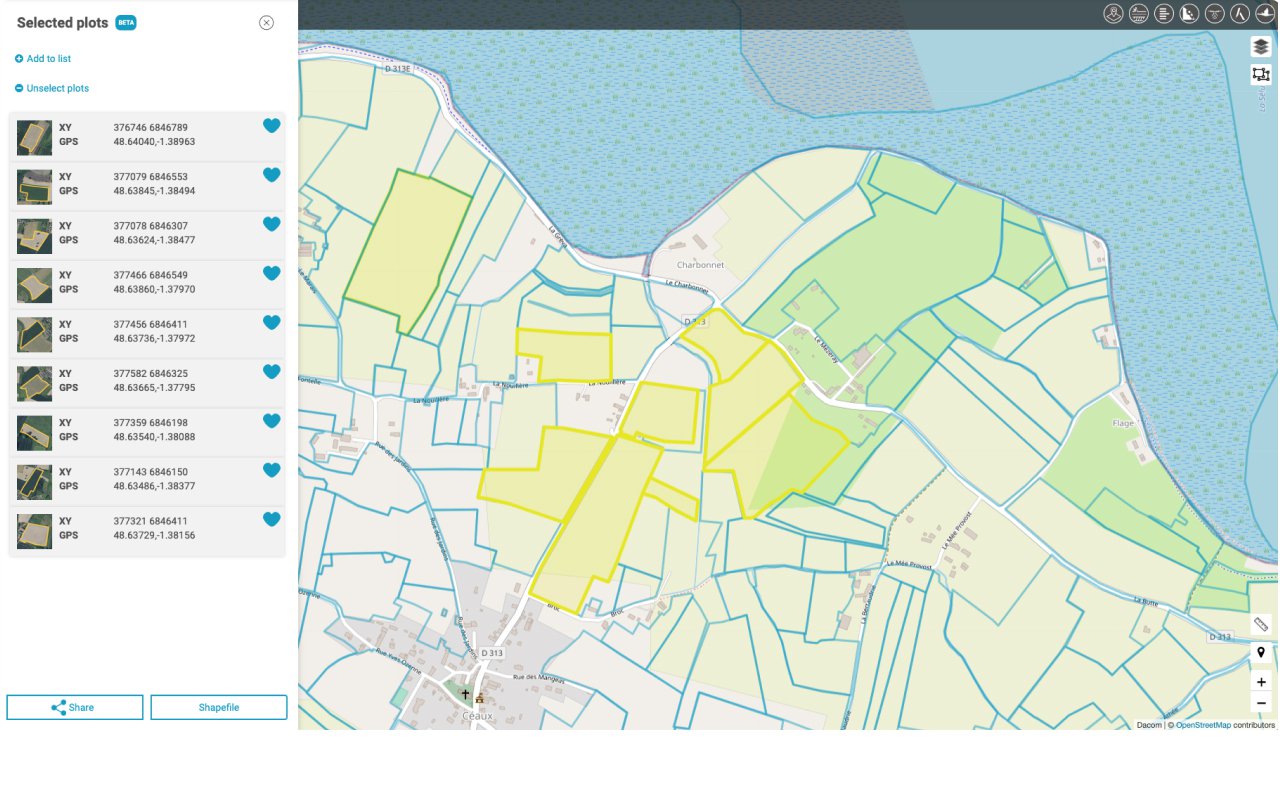The image size is (1280, 800).
Task: Select GPS coordinates 48.63860,-1.37970
Action: tap(154, 289)
